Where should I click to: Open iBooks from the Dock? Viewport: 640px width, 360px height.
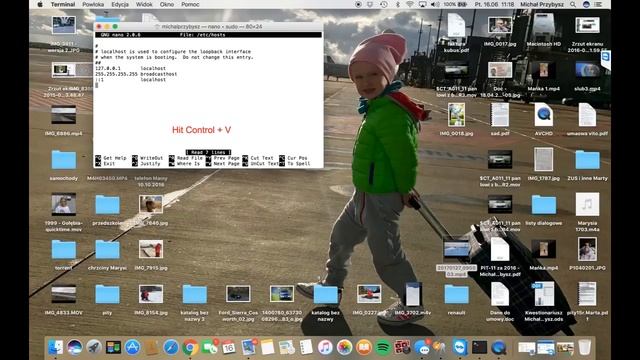(363, 347)
